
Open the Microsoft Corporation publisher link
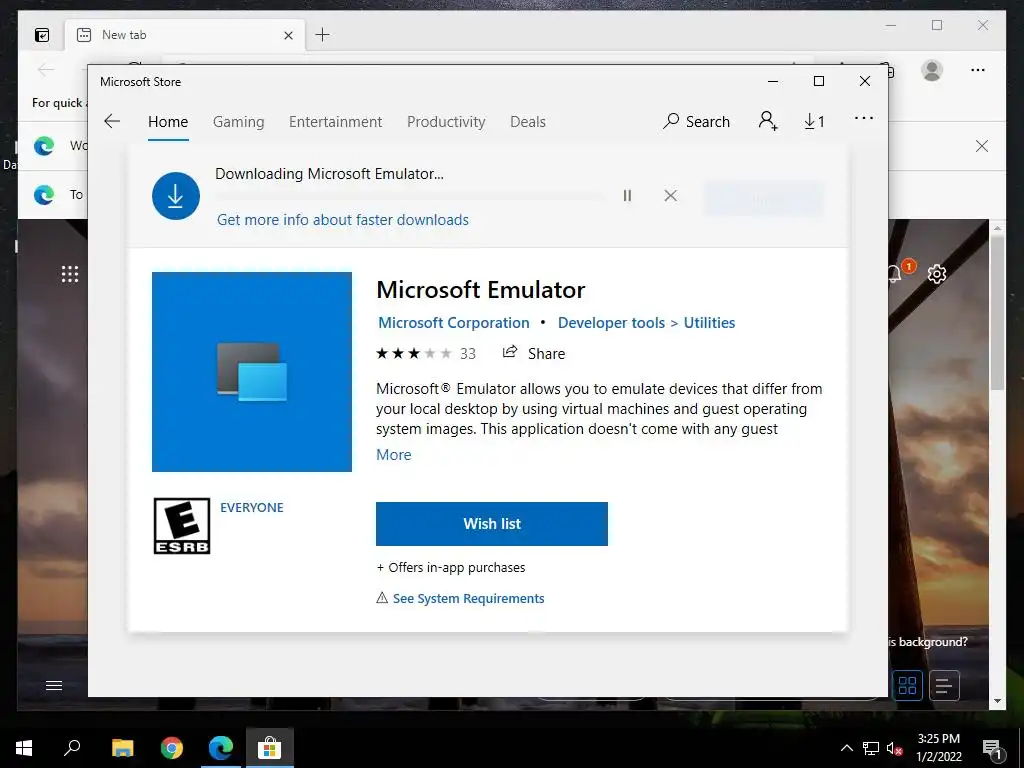pos(454,323)
